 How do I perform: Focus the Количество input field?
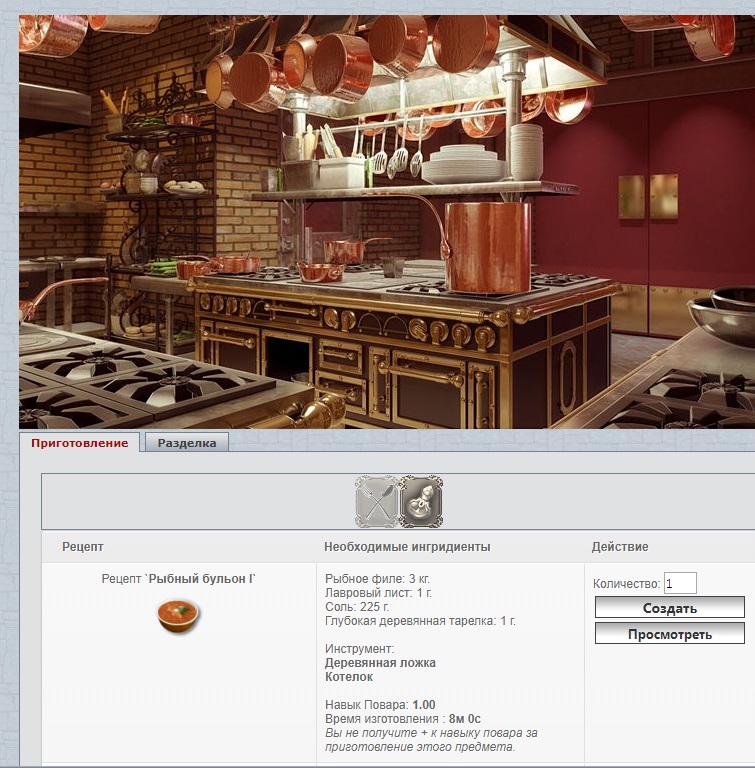point(680,583)
